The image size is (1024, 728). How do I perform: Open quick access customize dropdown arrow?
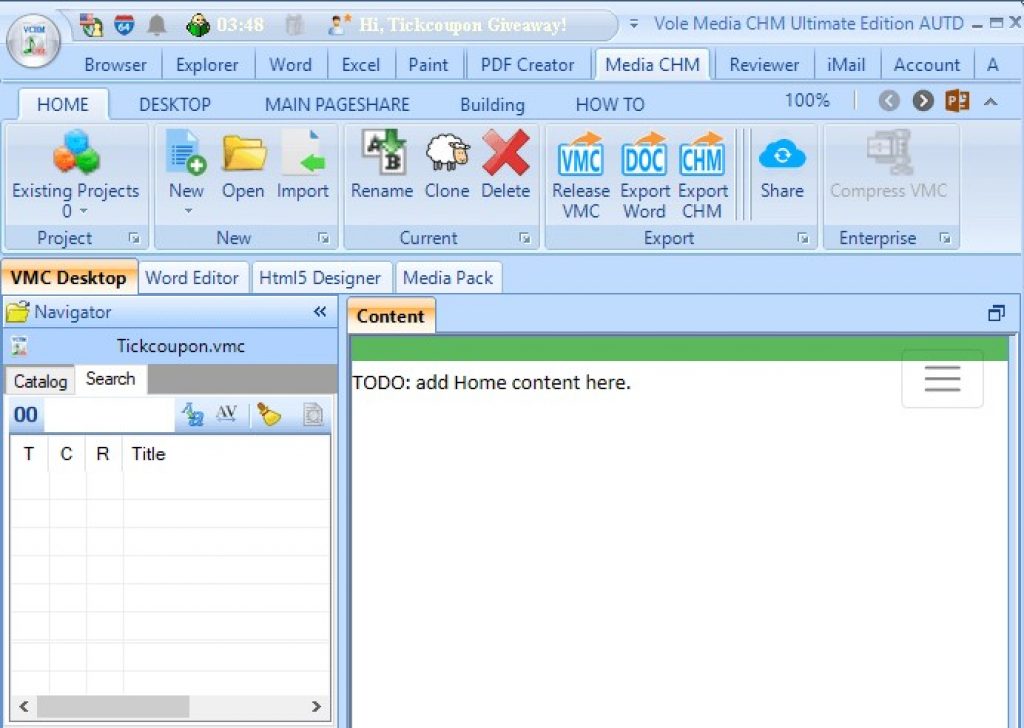click(x=633, y=24)
